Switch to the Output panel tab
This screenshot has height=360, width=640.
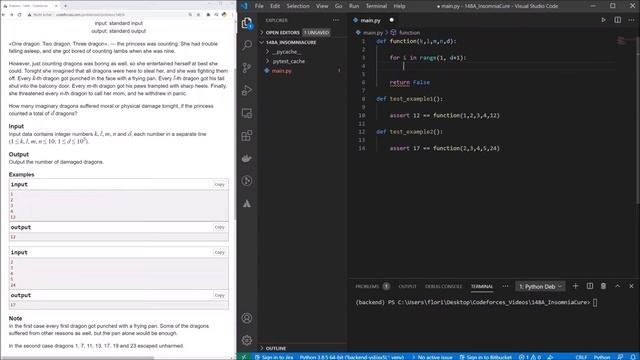407,287
